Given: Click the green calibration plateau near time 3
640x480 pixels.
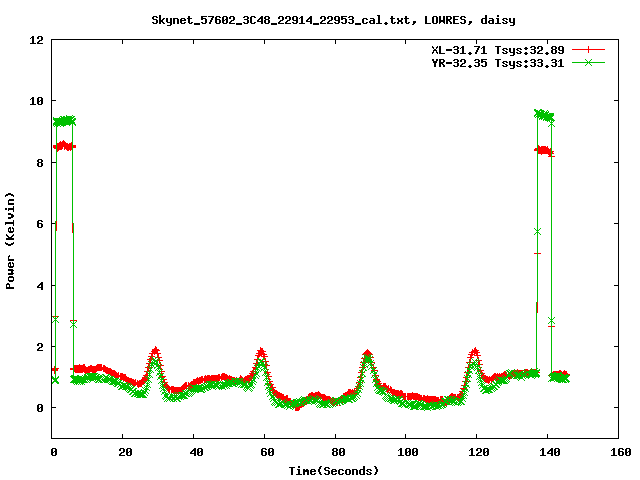Looking at the screenshot, I should pyautogui.click(x=64, y=121).
